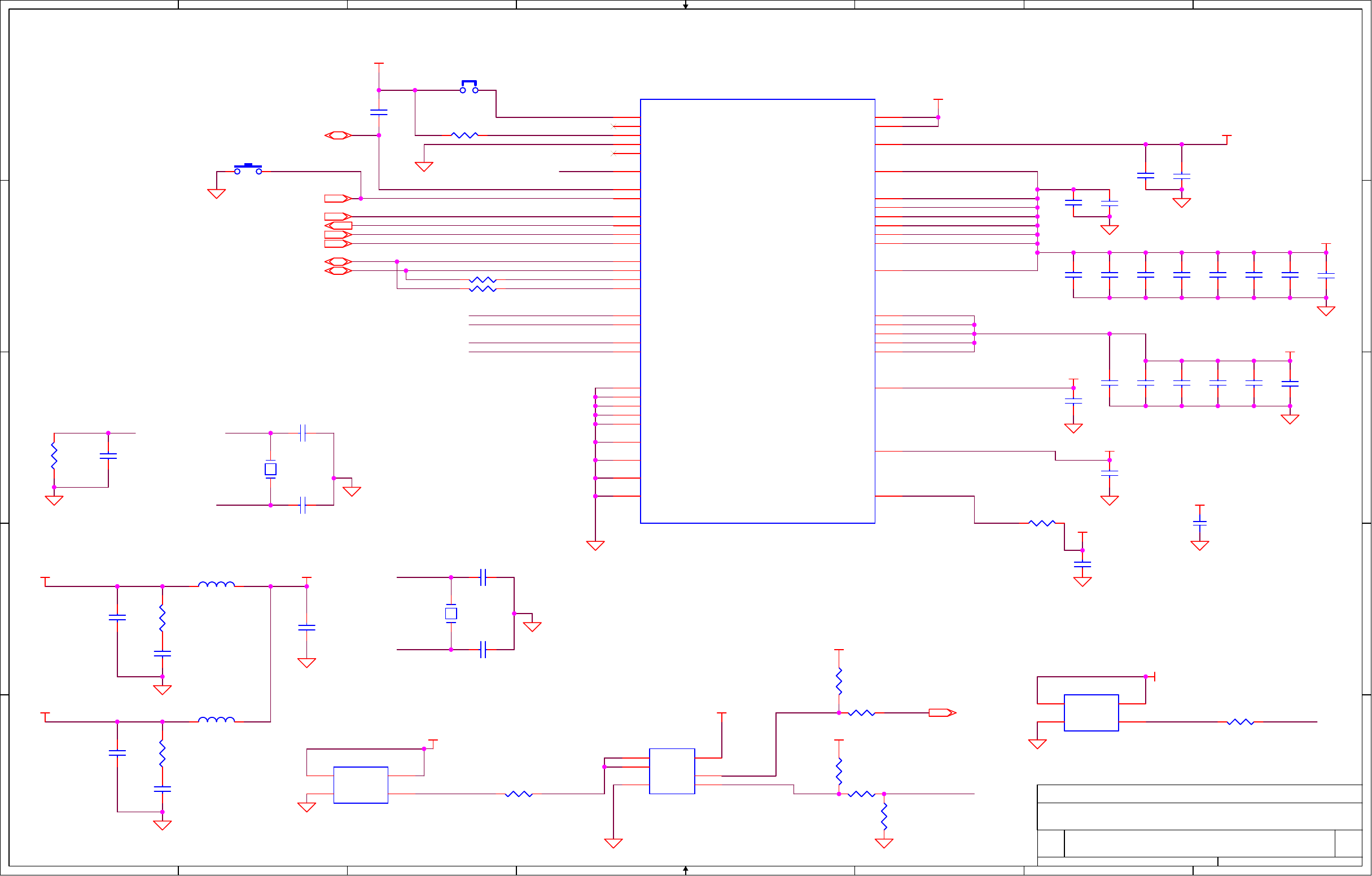Click the ground symbol under the main IC's ground bus

[595, 545]
